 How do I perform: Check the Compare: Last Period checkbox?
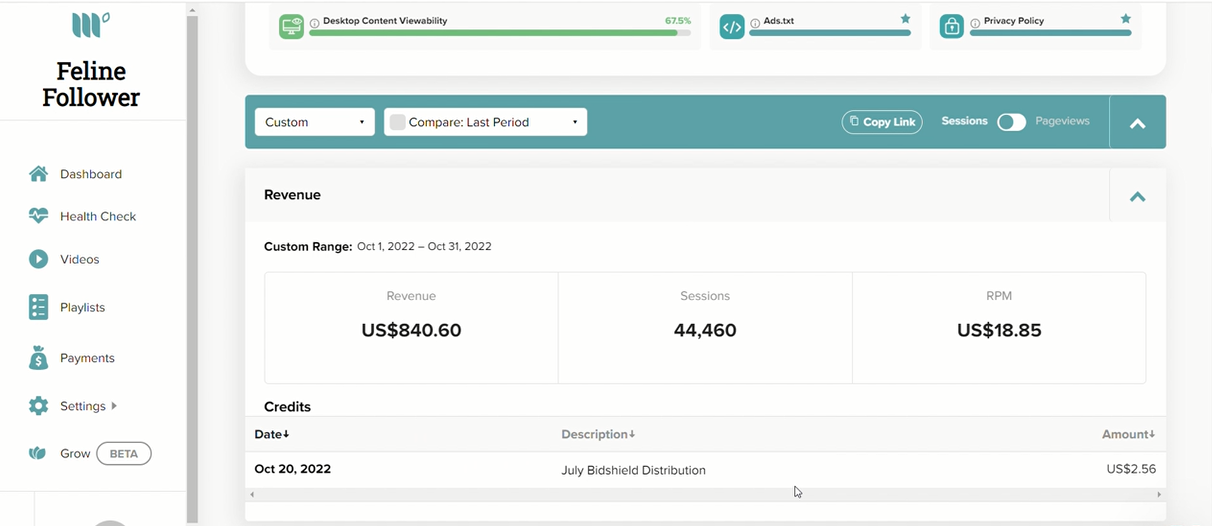click(x=397, y=122)
